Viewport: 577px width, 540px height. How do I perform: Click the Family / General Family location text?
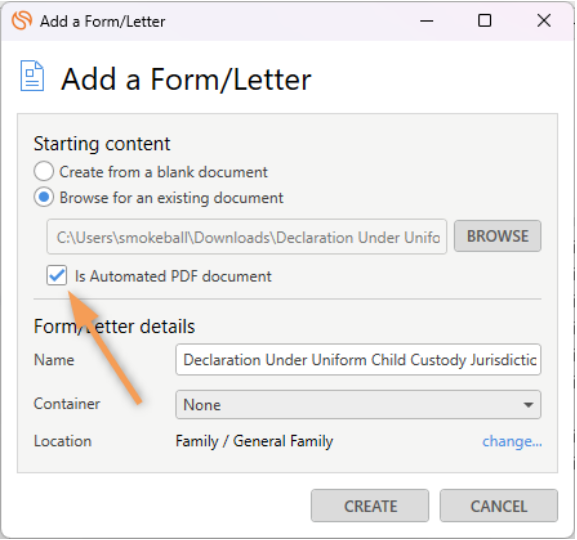pos(254,441)
